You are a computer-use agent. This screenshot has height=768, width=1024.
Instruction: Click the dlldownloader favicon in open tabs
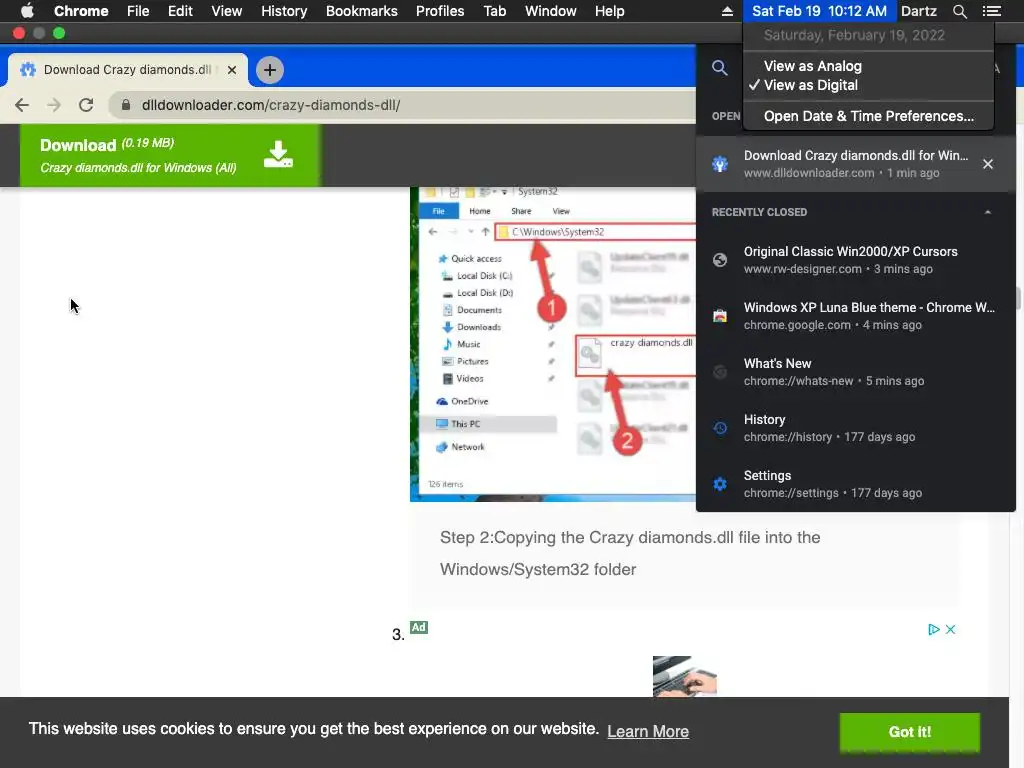point(720,164)
